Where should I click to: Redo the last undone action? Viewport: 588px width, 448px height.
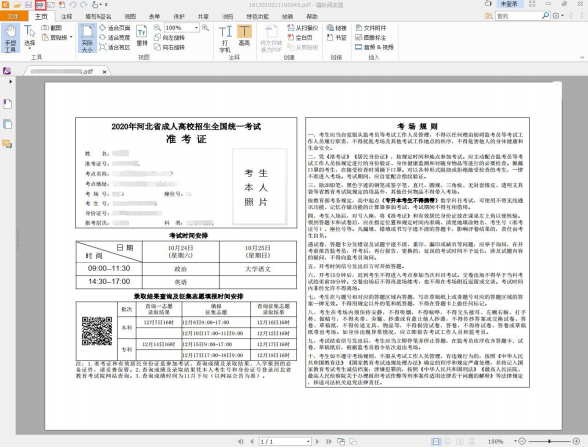point(84,4)
